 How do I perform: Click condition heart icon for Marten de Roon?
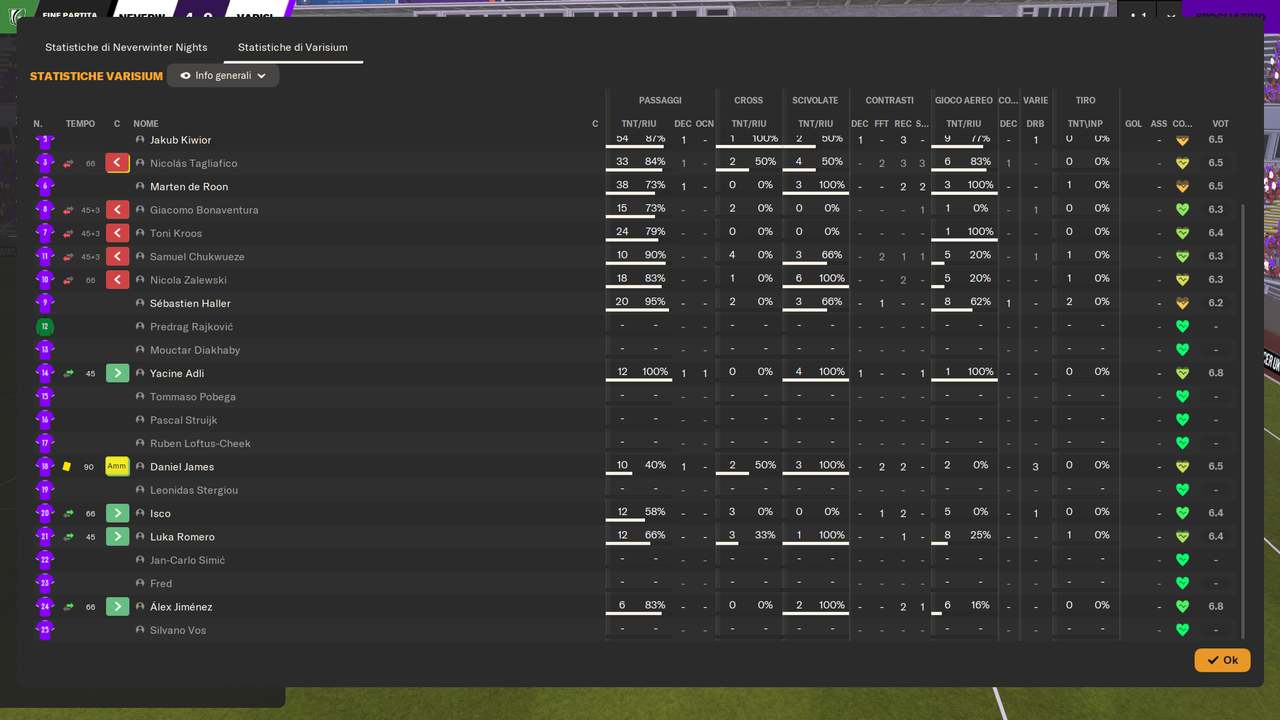(x=1182, y=187)
